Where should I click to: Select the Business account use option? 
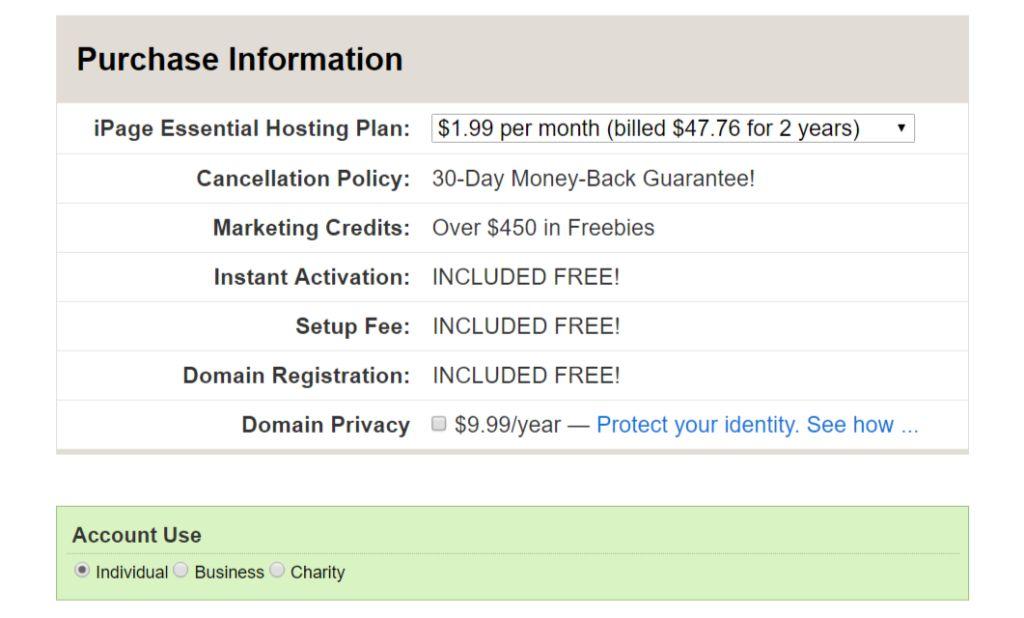(180, 572)
